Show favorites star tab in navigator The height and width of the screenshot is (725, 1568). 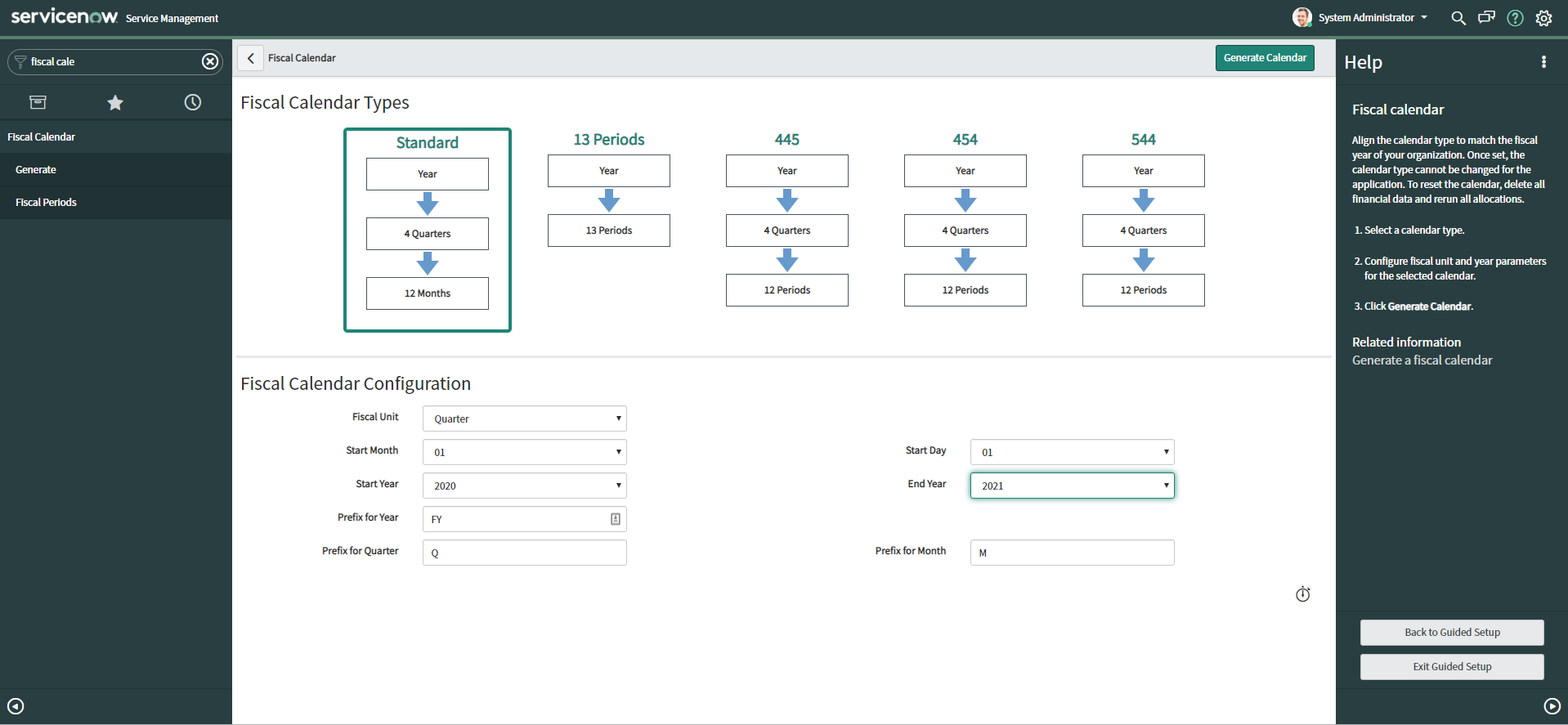pyautogui.click(x=115, y=102)
